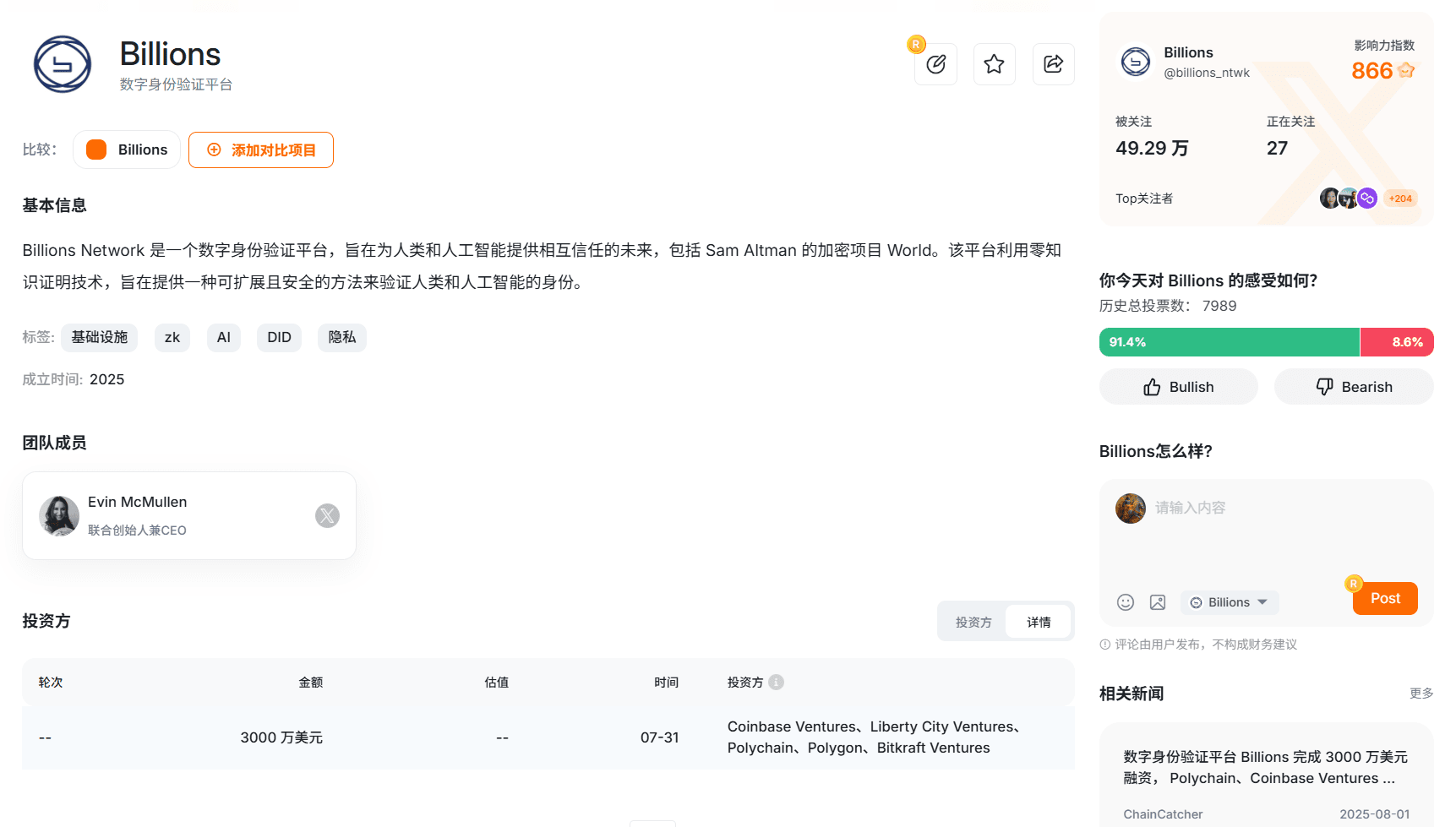Open the large Billions logo
Viewport: 1456px width, 827px height.
coord(63,64)
